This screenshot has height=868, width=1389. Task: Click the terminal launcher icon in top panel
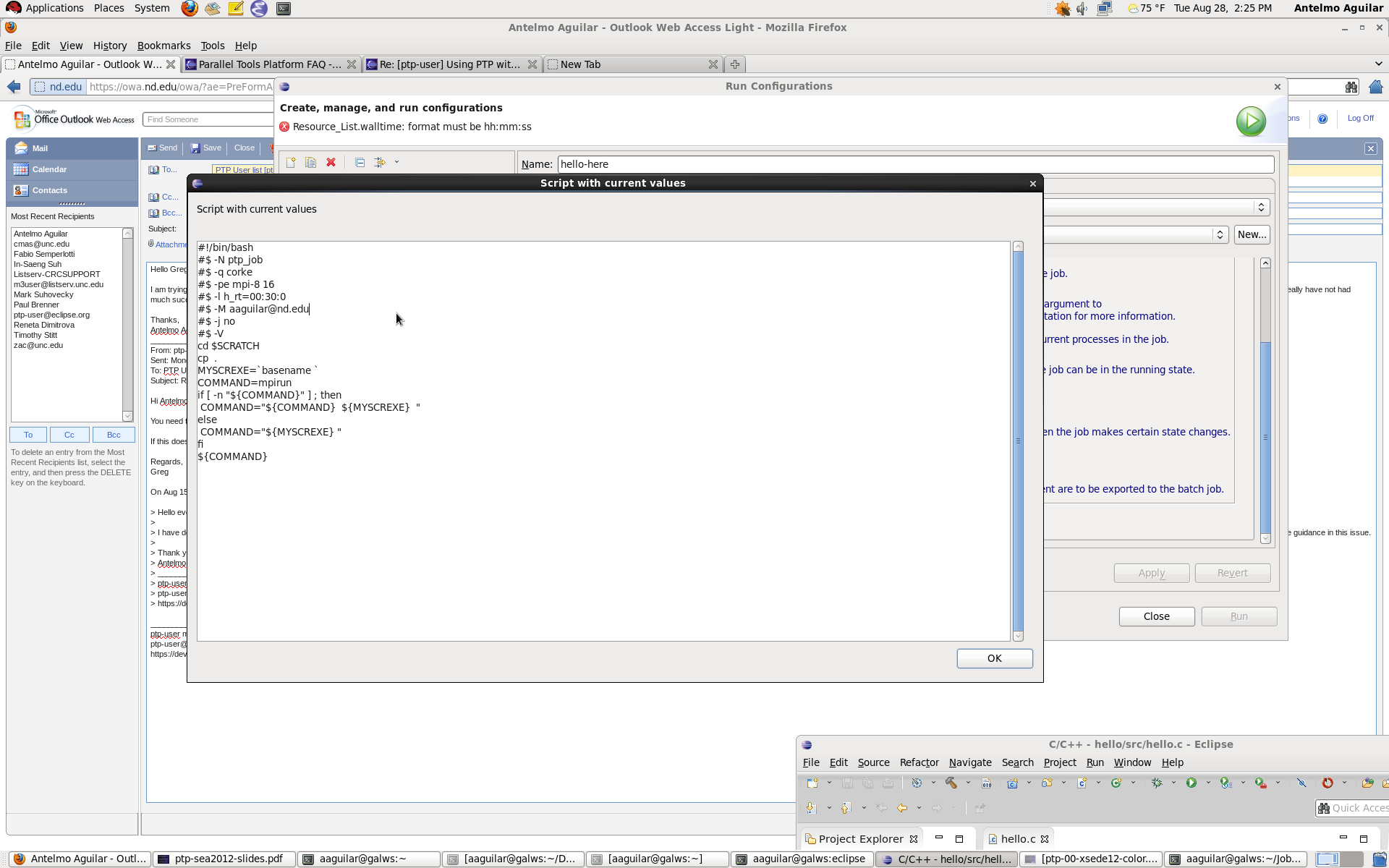point(284,9)
